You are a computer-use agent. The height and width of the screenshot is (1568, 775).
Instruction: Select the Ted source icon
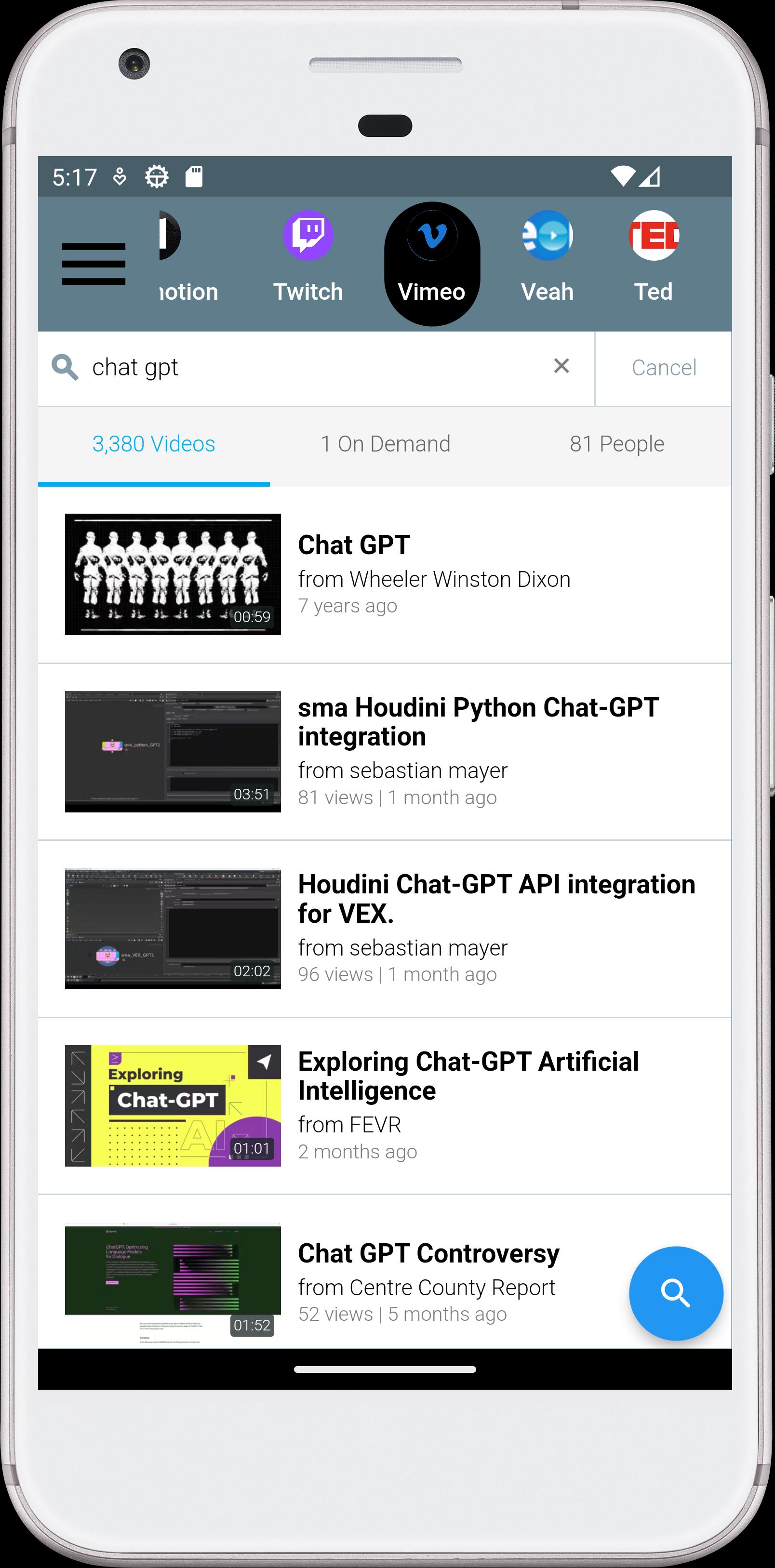654,235
